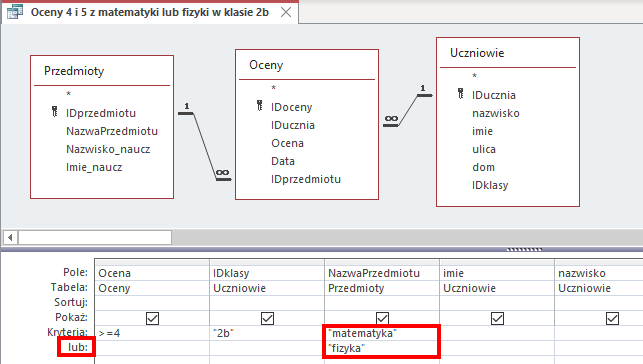Click the lub row cell under Ocena column
The height and width of the screenshot is (364, 643).
coord(152,348)
